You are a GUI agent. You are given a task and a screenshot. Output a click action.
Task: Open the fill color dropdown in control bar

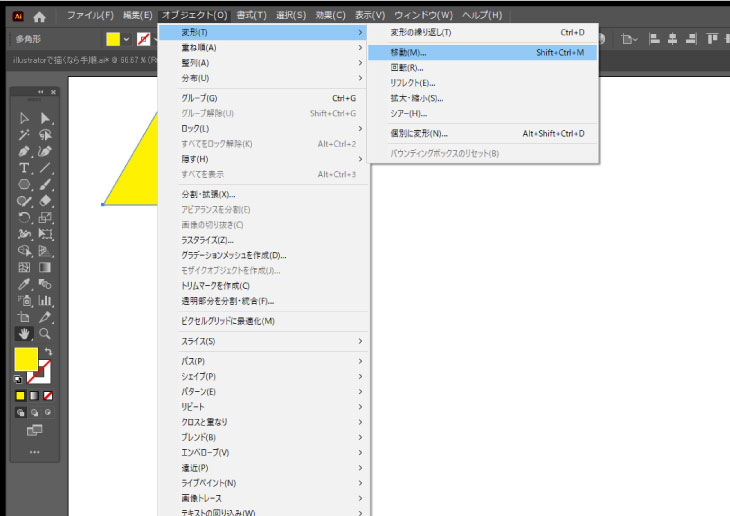(x=126, y=39)
